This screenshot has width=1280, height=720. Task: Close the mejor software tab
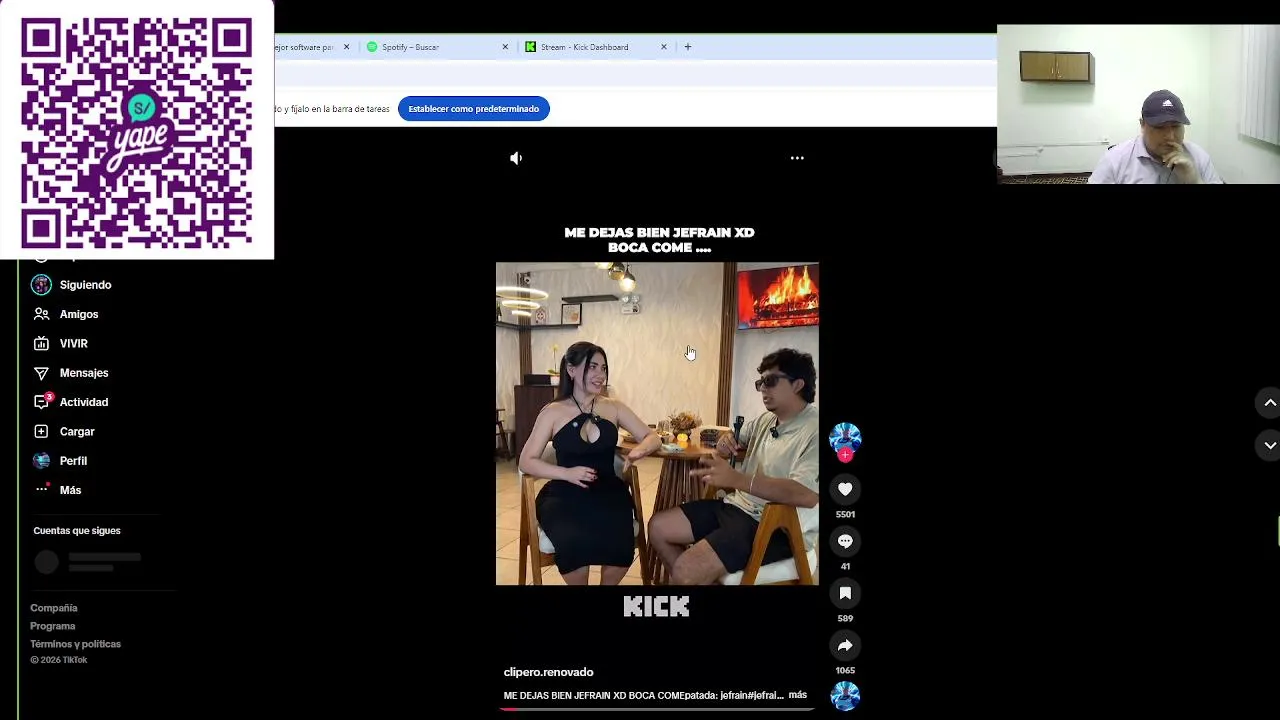click(x=347, y=47)
